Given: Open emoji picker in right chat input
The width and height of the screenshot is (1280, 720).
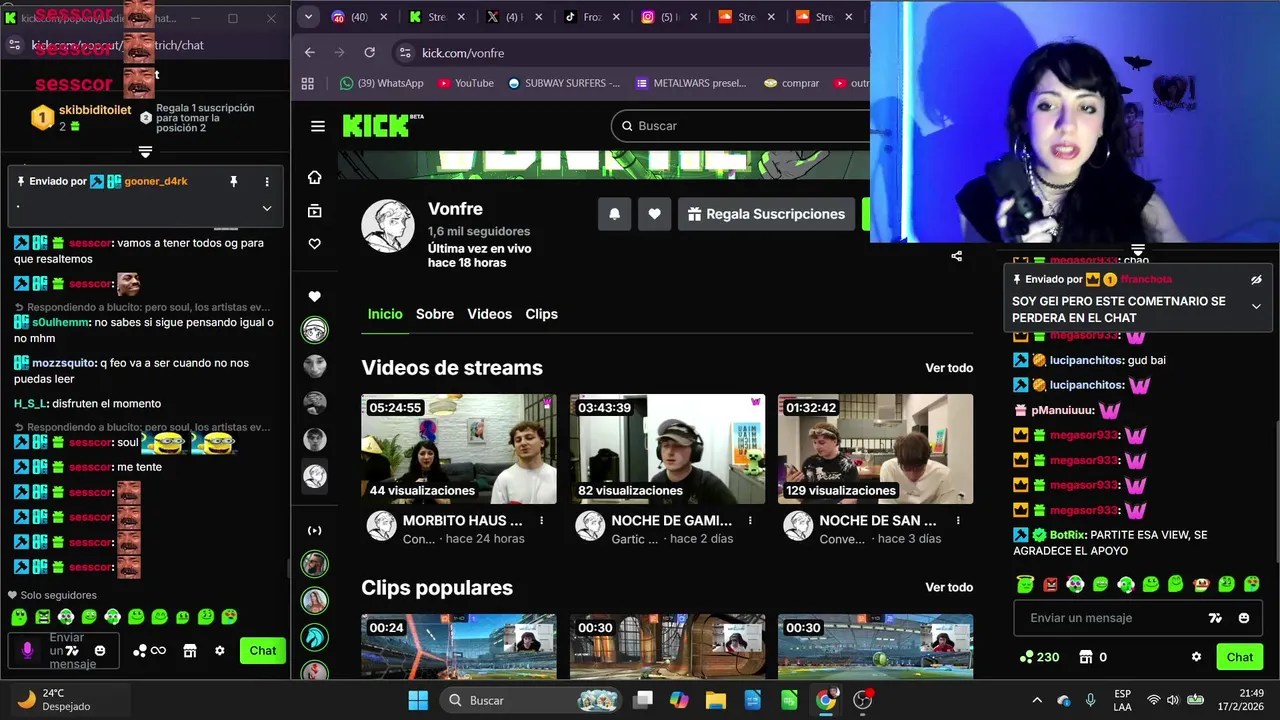Looking at the screenshot, I should (x=1244, y=618).
